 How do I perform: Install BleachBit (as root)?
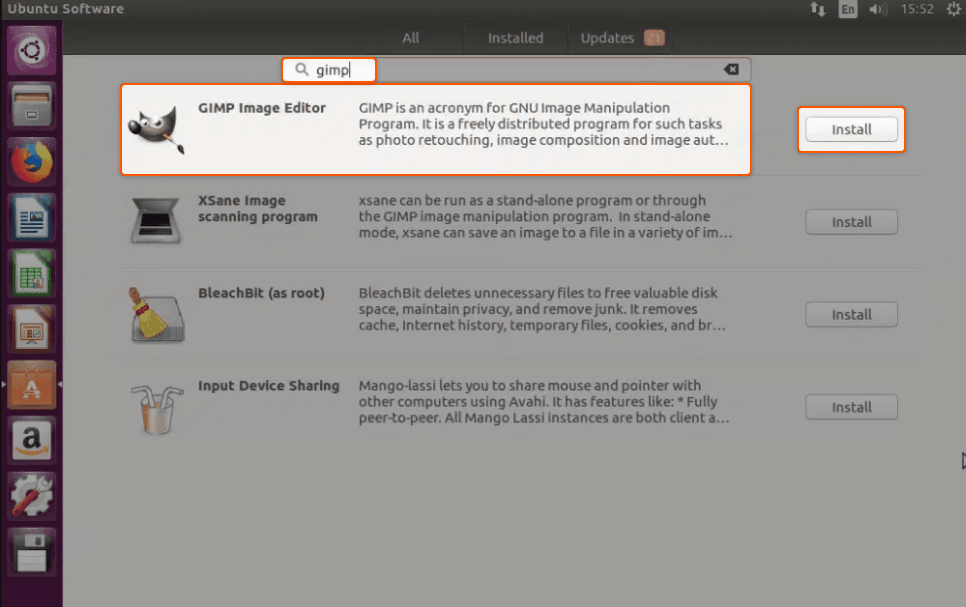pyautogui.click(x=851, y=314)
